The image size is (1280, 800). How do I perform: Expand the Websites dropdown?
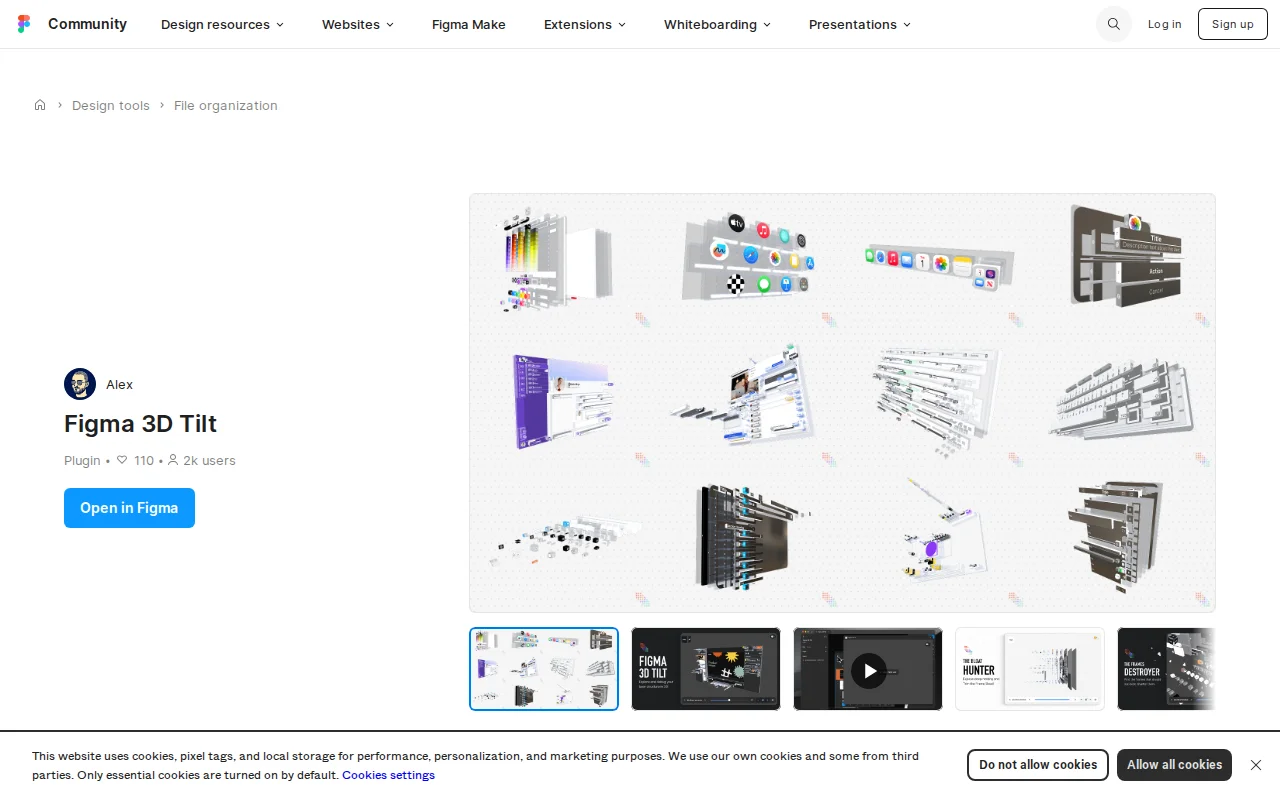(x=357, y=24)
